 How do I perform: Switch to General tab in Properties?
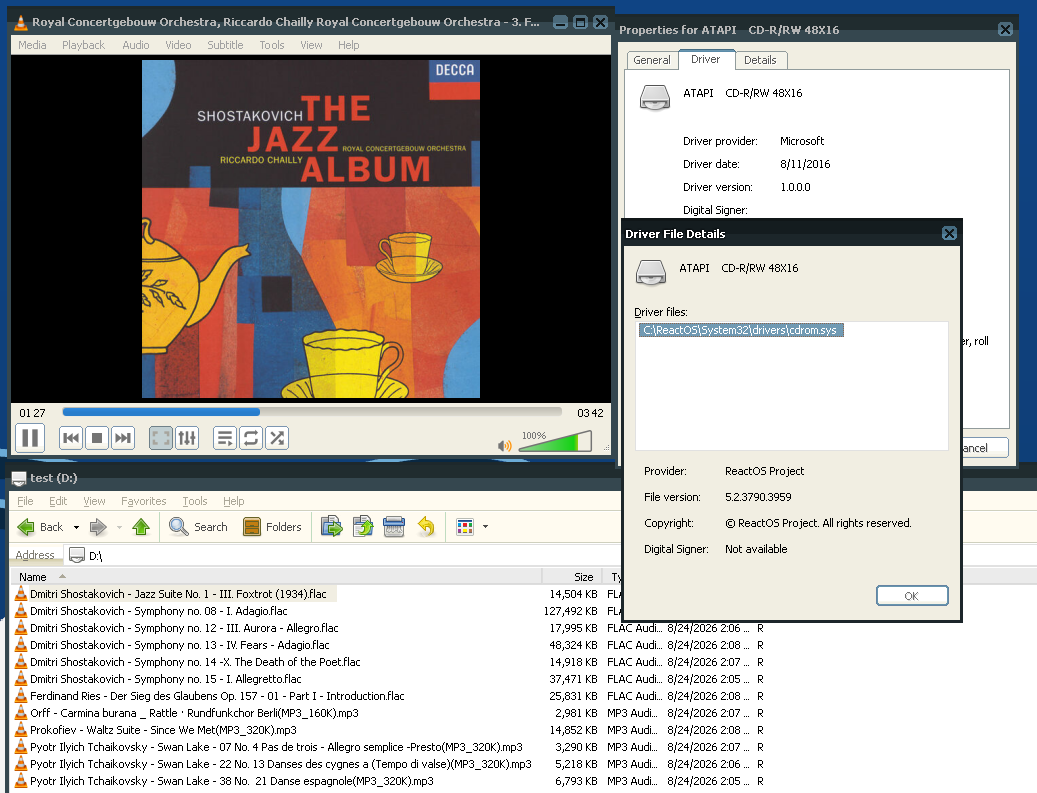coord(651,60)
